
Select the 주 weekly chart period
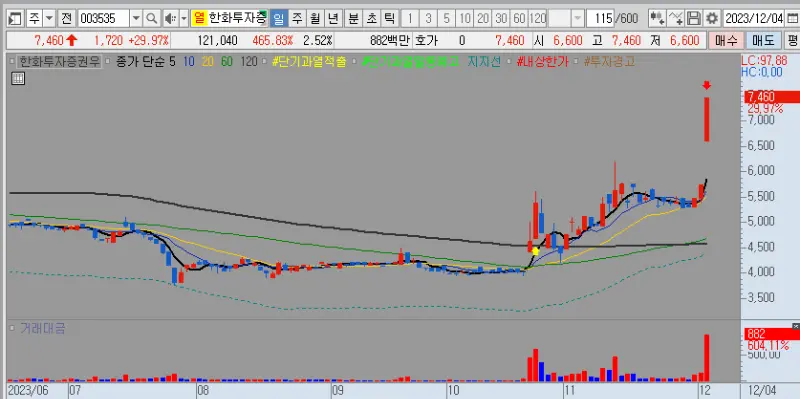click(x=296, y=19)
